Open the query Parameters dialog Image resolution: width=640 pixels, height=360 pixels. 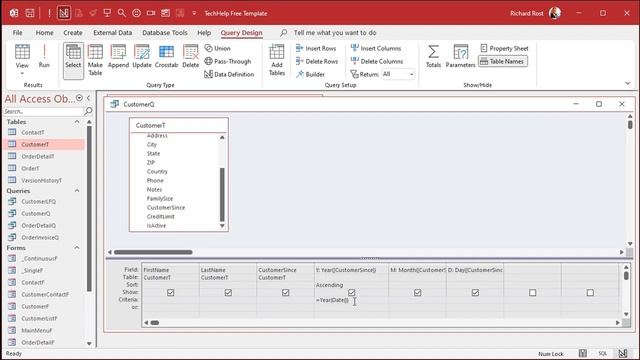(x=460, y=56)
